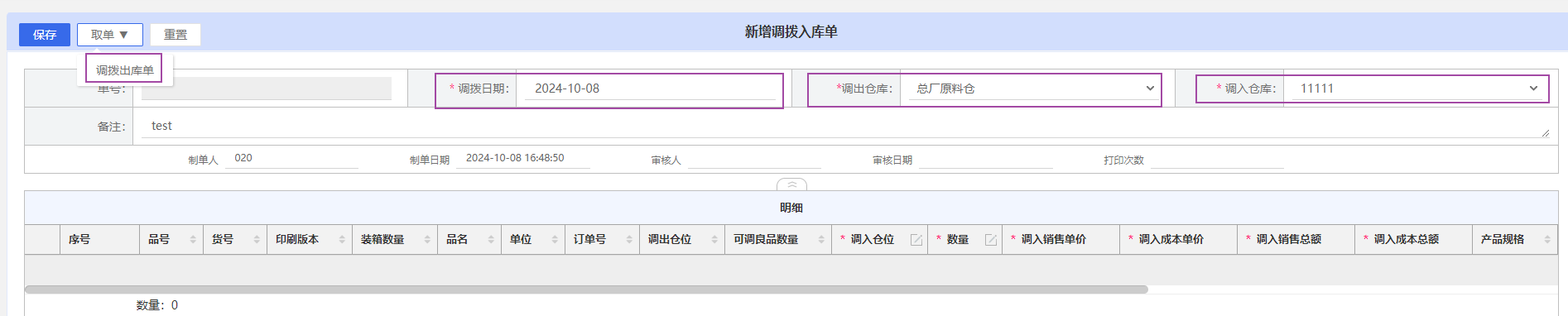Select 调拨出库单 from the dropdown menu
1568x316 pixels.
[125, 70]
